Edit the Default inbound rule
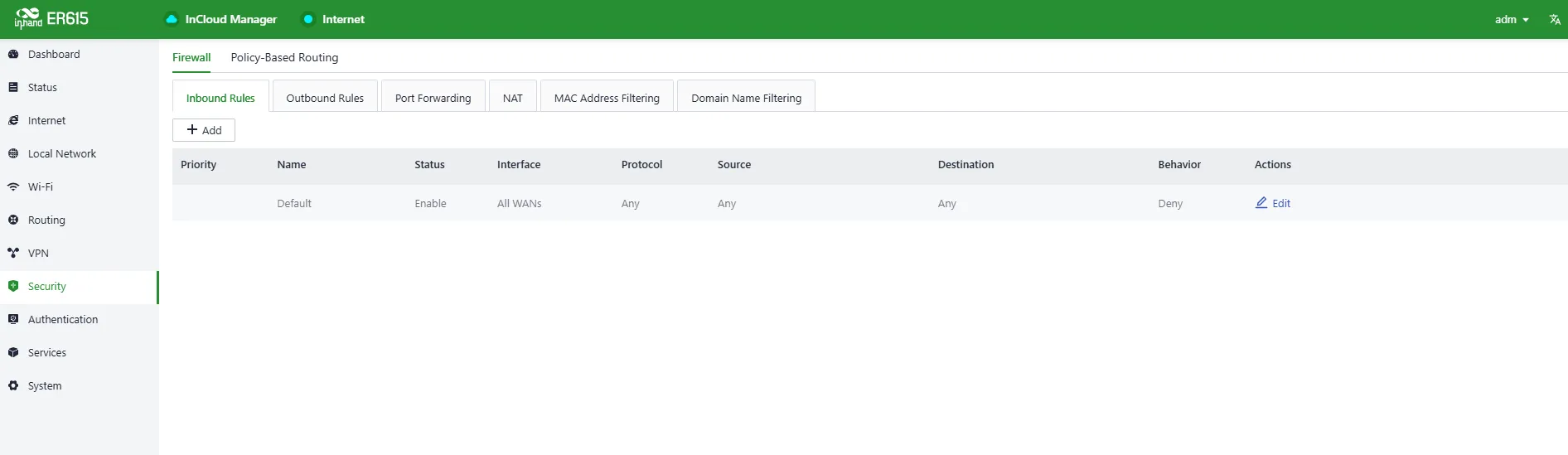Image resolution: width=1568 pixels, height=455 pixels. tap(1273, 203)
